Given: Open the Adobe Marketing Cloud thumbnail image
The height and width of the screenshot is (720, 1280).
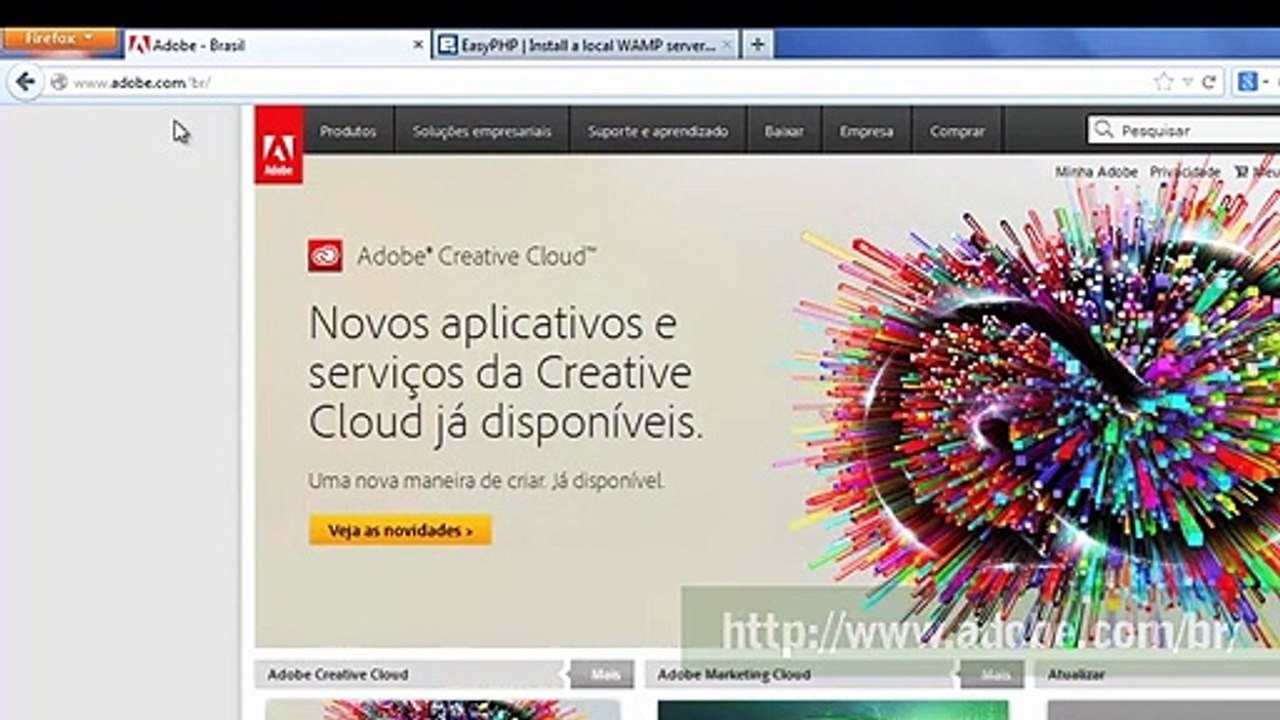Looking at the screenshot, I should 833,710.
